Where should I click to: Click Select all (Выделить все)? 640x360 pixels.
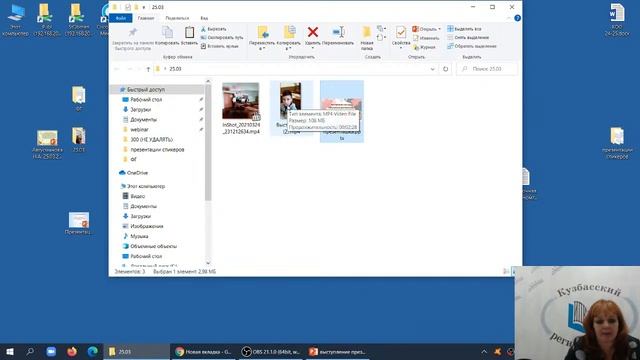click(x=464, y=29)
